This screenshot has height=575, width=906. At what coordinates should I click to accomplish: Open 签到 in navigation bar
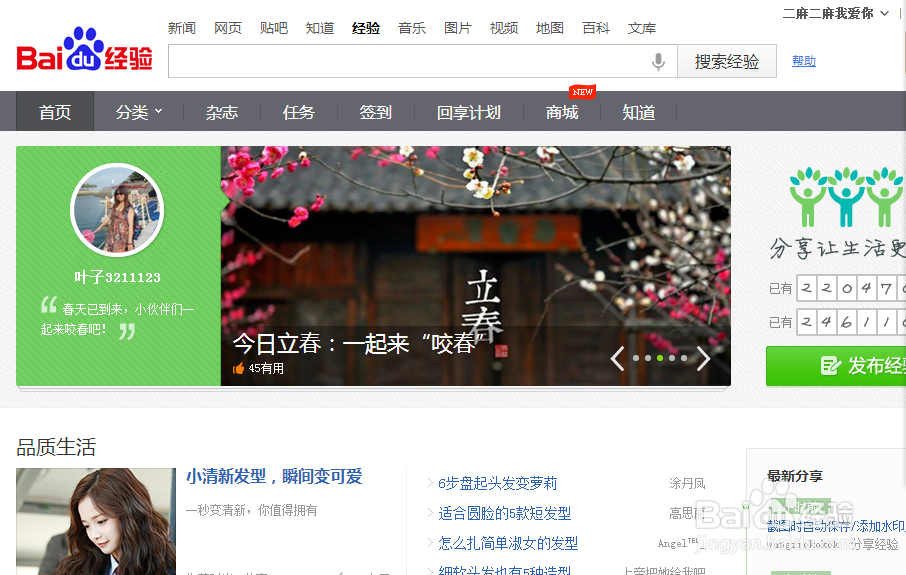tap(376, 112)
